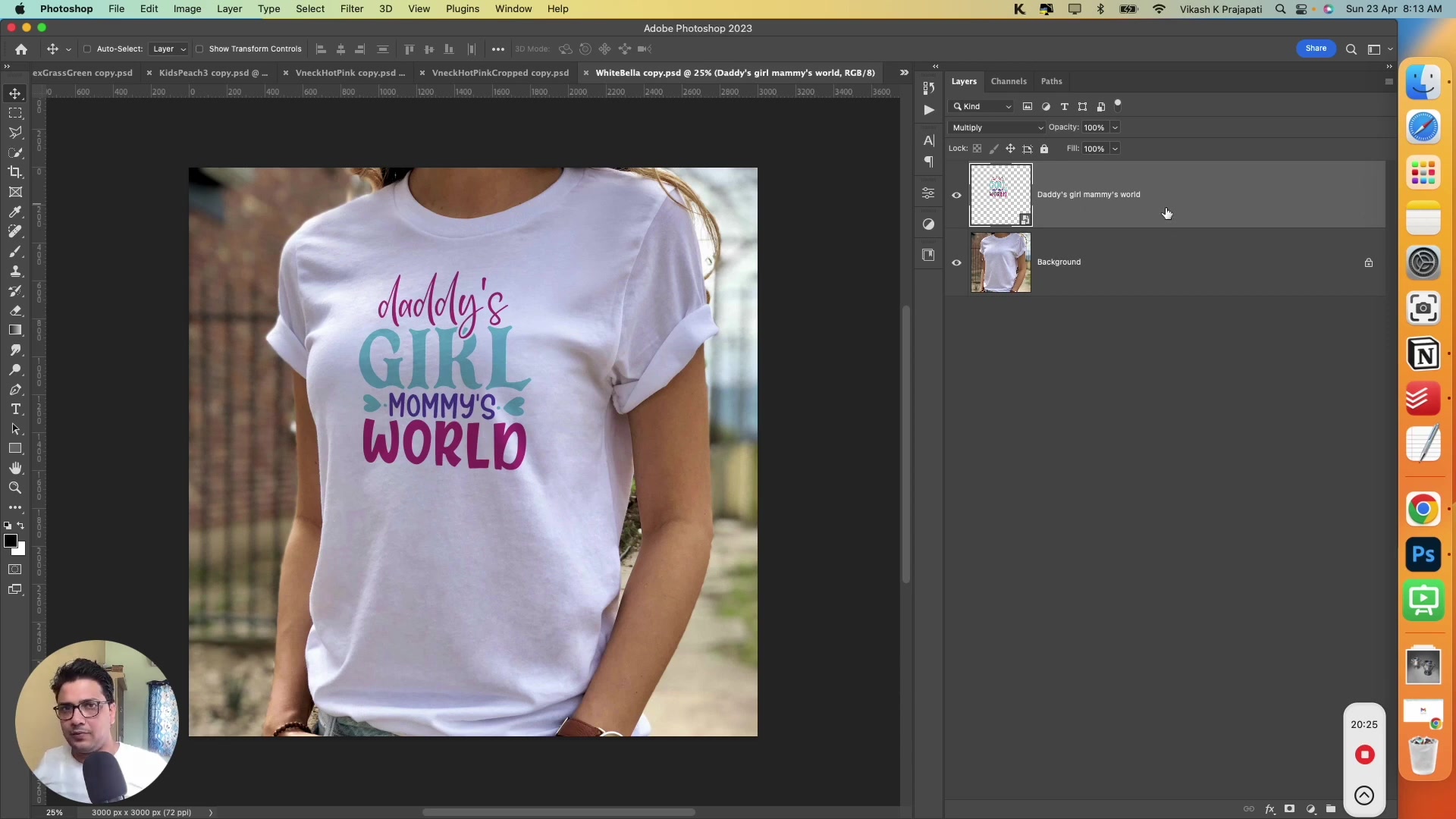Select the Crop tool

click(x=15, y=172)
